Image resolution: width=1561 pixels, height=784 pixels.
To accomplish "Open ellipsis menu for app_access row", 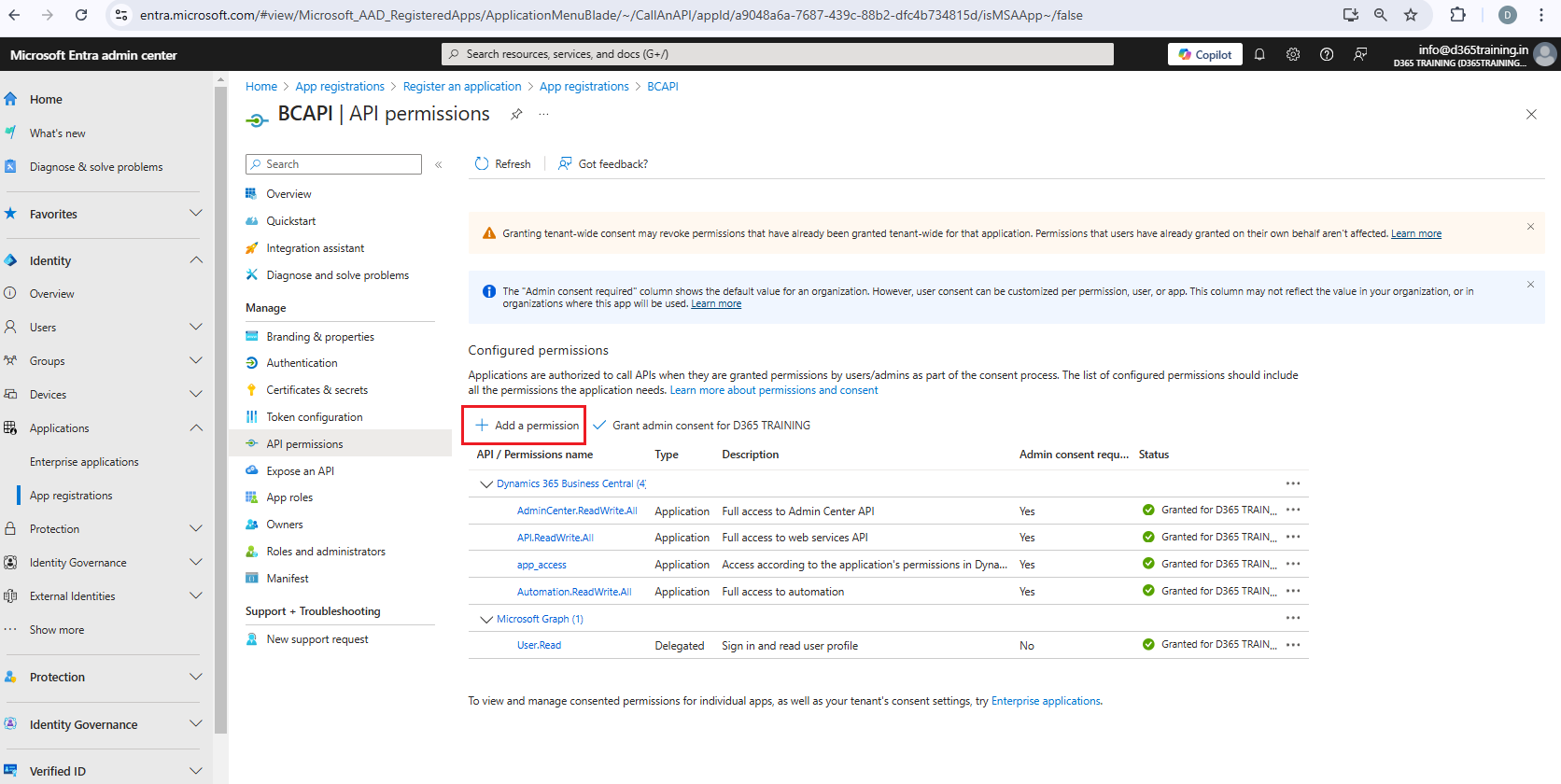I will (x=1293, y=564).
